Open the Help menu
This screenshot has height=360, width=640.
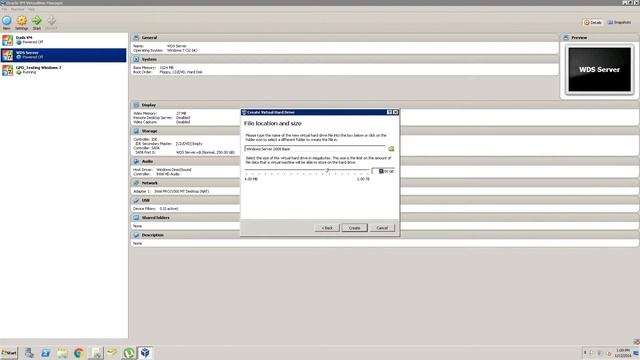pos(31,9)
